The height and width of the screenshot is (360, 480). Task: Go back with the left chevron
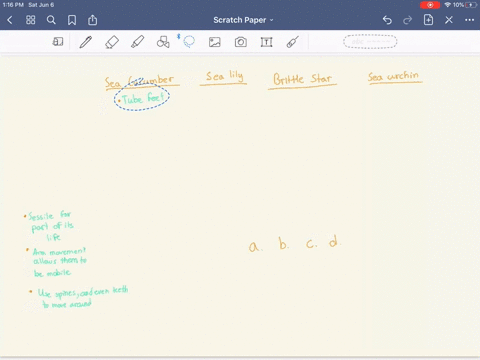(10, 20)
